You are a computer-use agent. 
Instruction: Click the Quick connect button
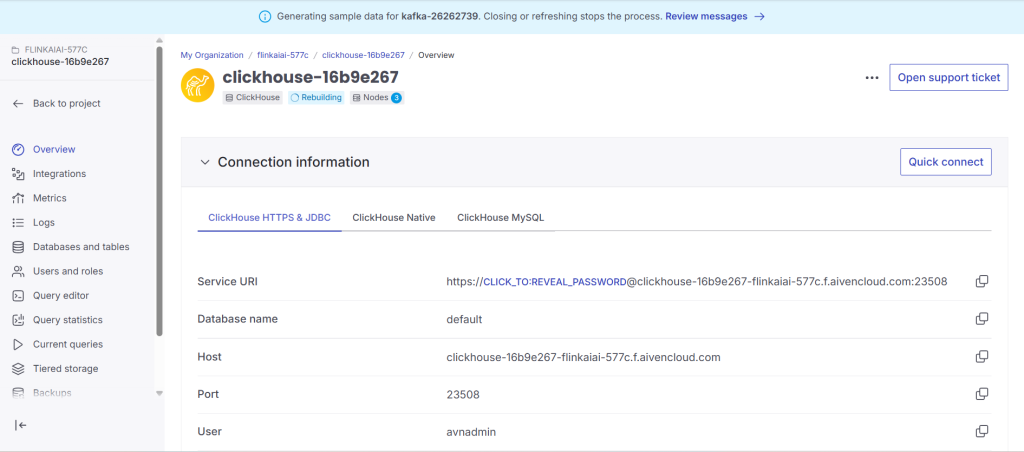[945, 162]
